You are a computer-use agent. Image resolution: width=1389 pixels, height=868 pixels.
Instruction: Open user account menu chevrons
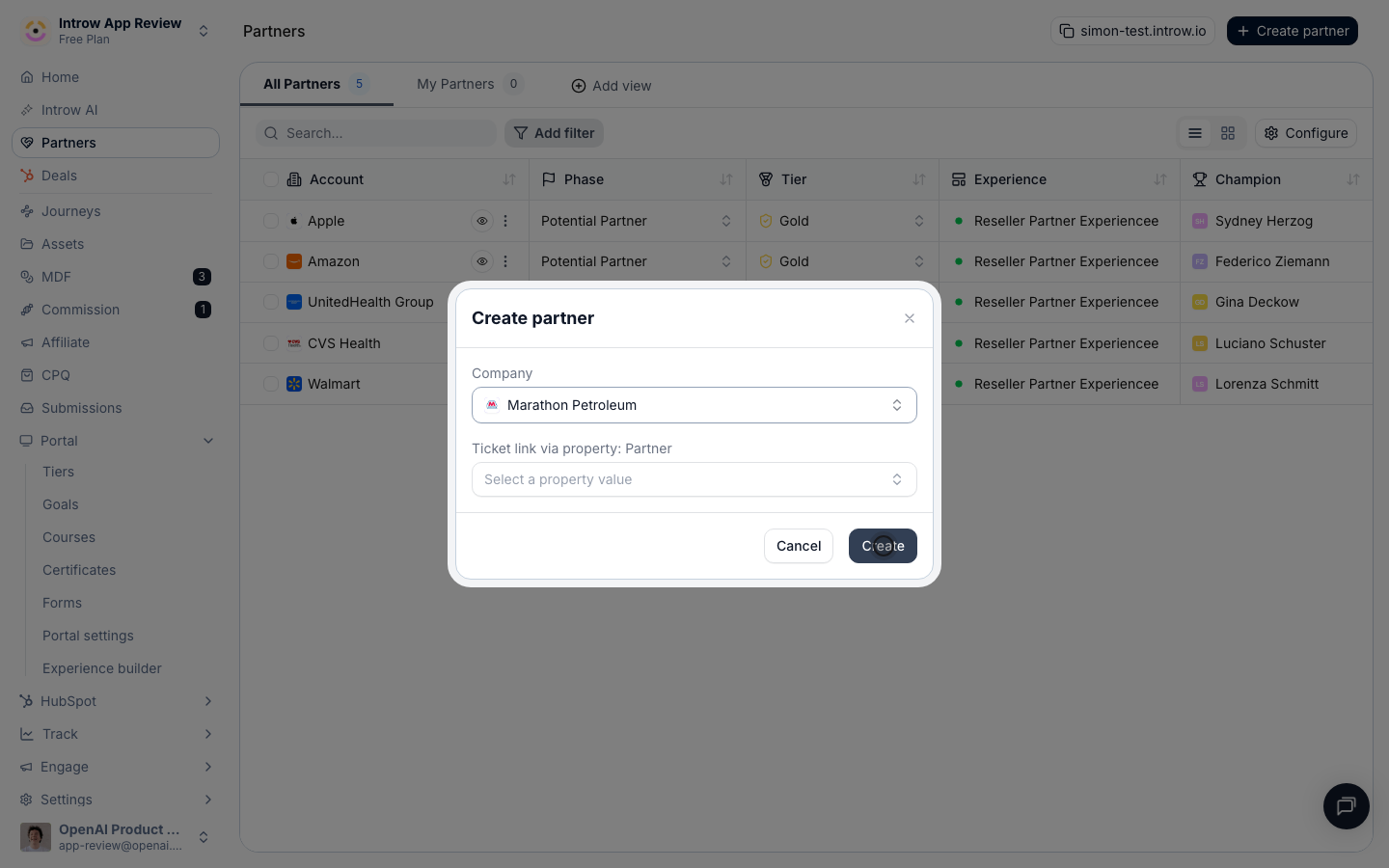pyautogui.click(x=204, y=837)
